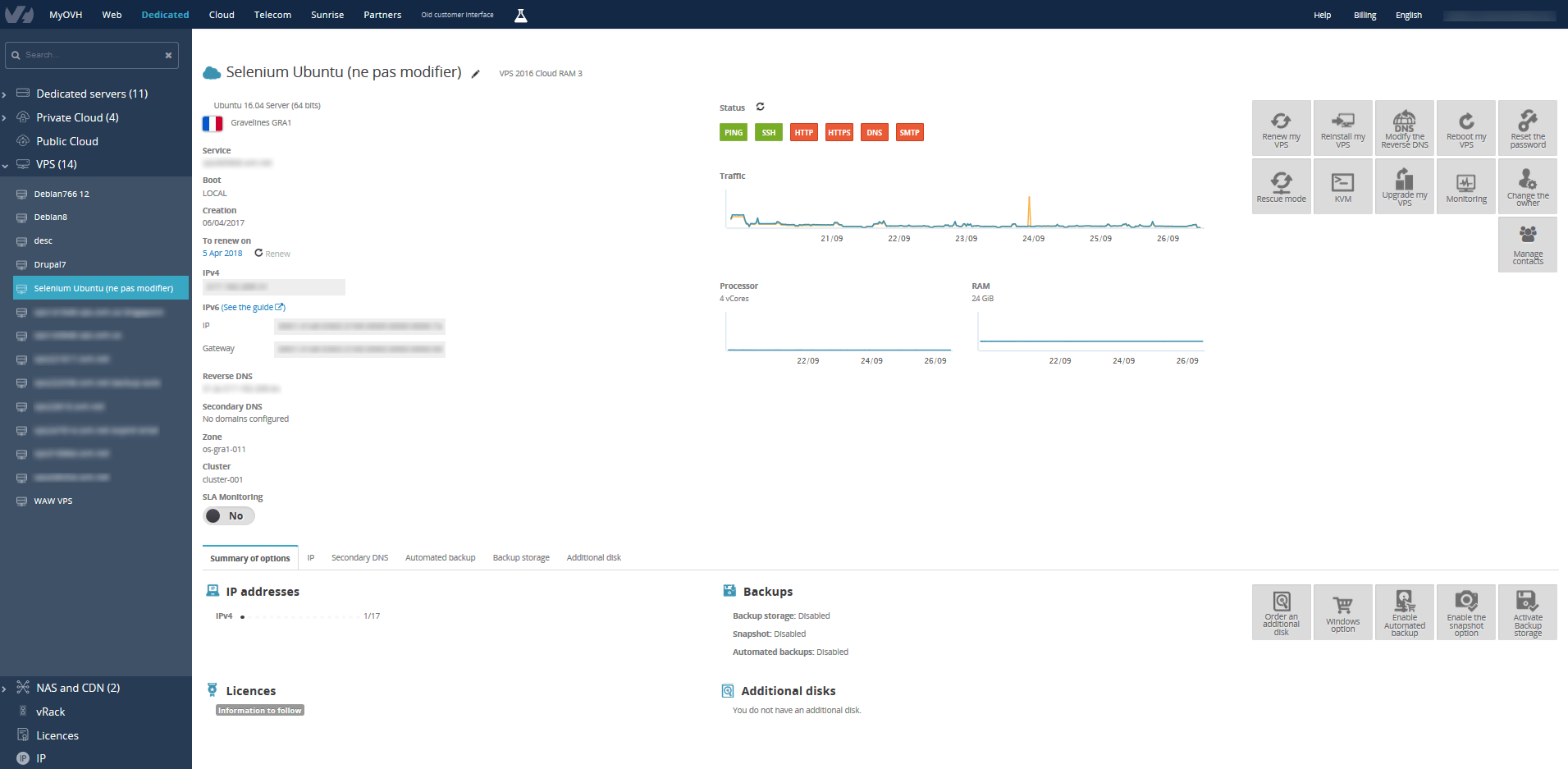Click IPv4 usage progress bar
Image resolution: width=1568 pixels, height=769 pixels.
pos(299,616)
